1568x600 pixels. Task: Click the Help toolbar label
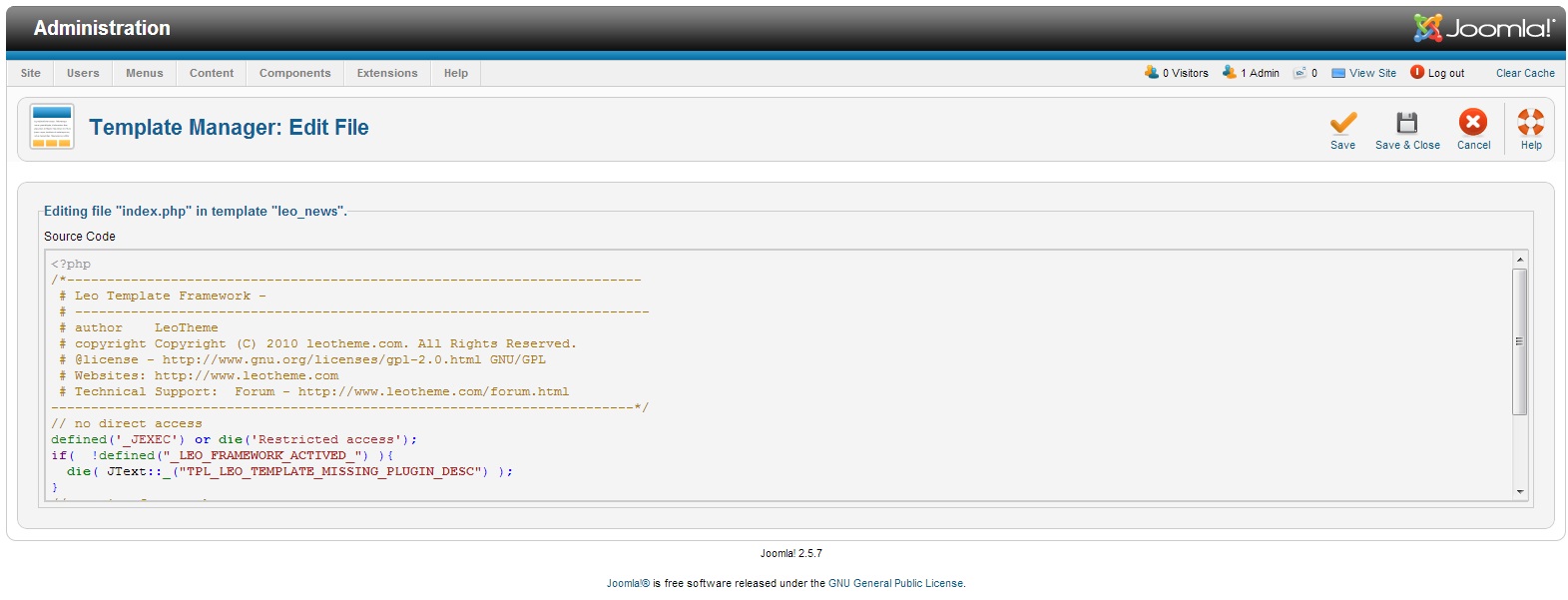coord(1531,145)
